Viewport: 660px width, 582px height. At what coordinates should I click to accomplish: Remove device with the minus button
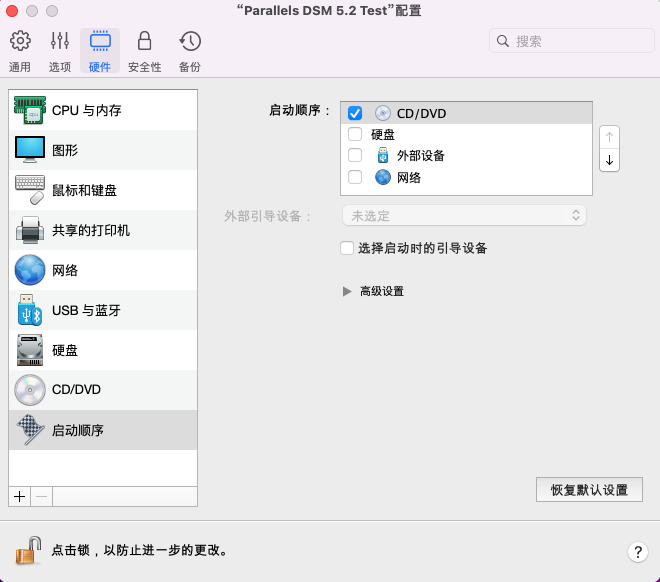42,497
